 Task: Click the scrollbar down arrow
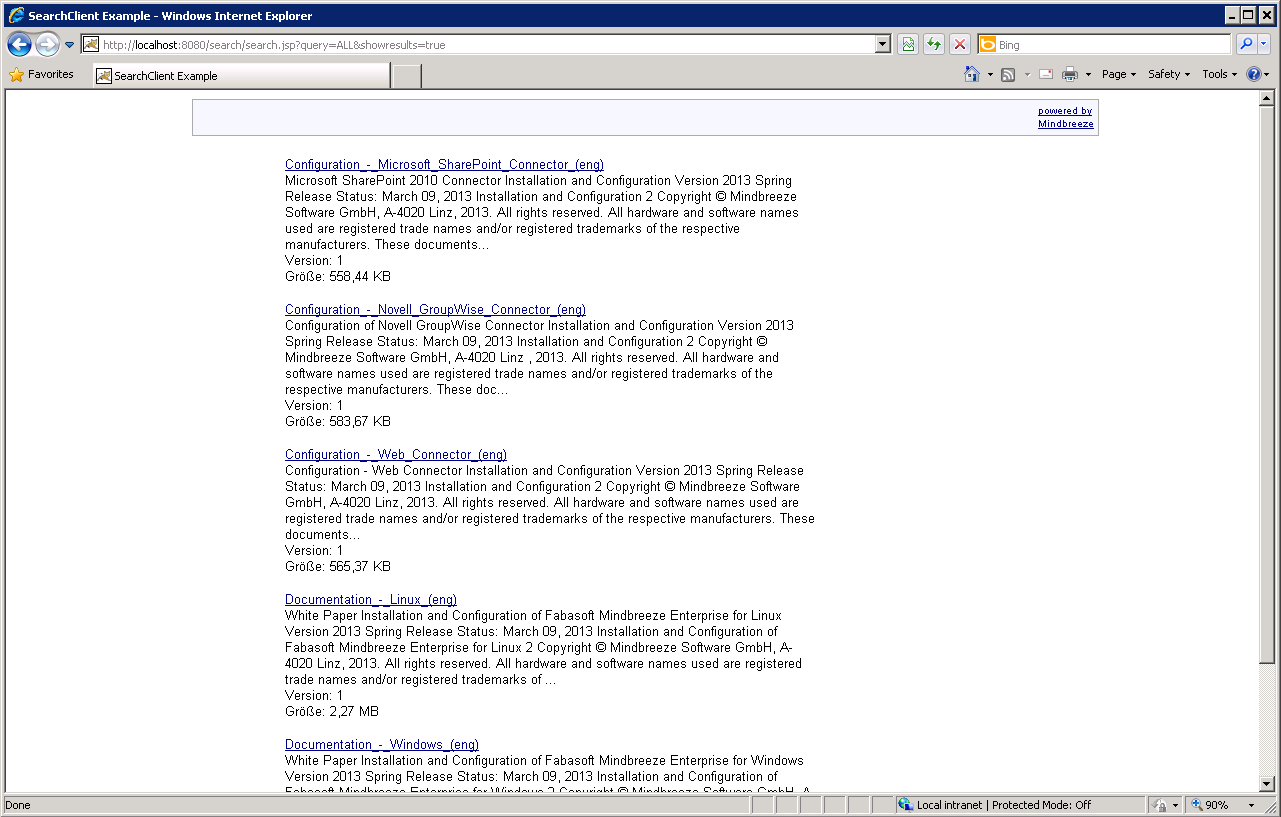pyautogui.click(x=1266, y=784)
